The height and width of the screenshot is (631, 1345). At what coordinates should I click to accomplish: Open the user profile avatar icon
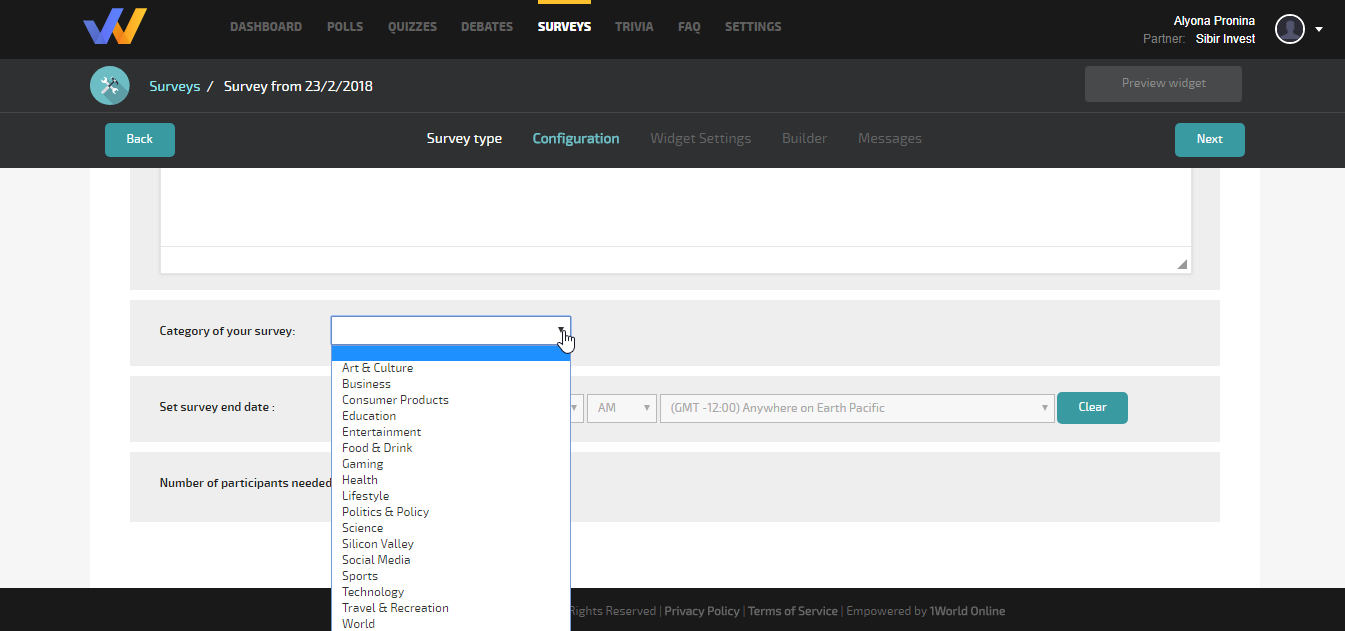point(1290,29)
